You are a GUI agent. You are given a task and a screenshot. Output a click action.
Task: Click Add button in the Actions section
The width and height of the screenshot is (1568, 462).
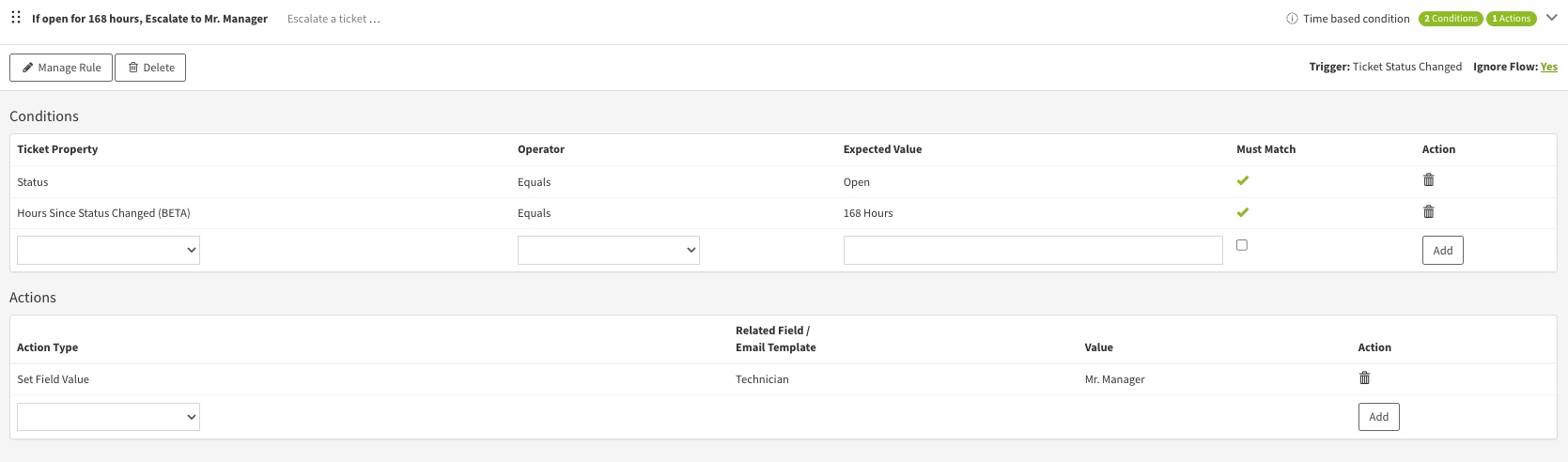coord(1378,417)
